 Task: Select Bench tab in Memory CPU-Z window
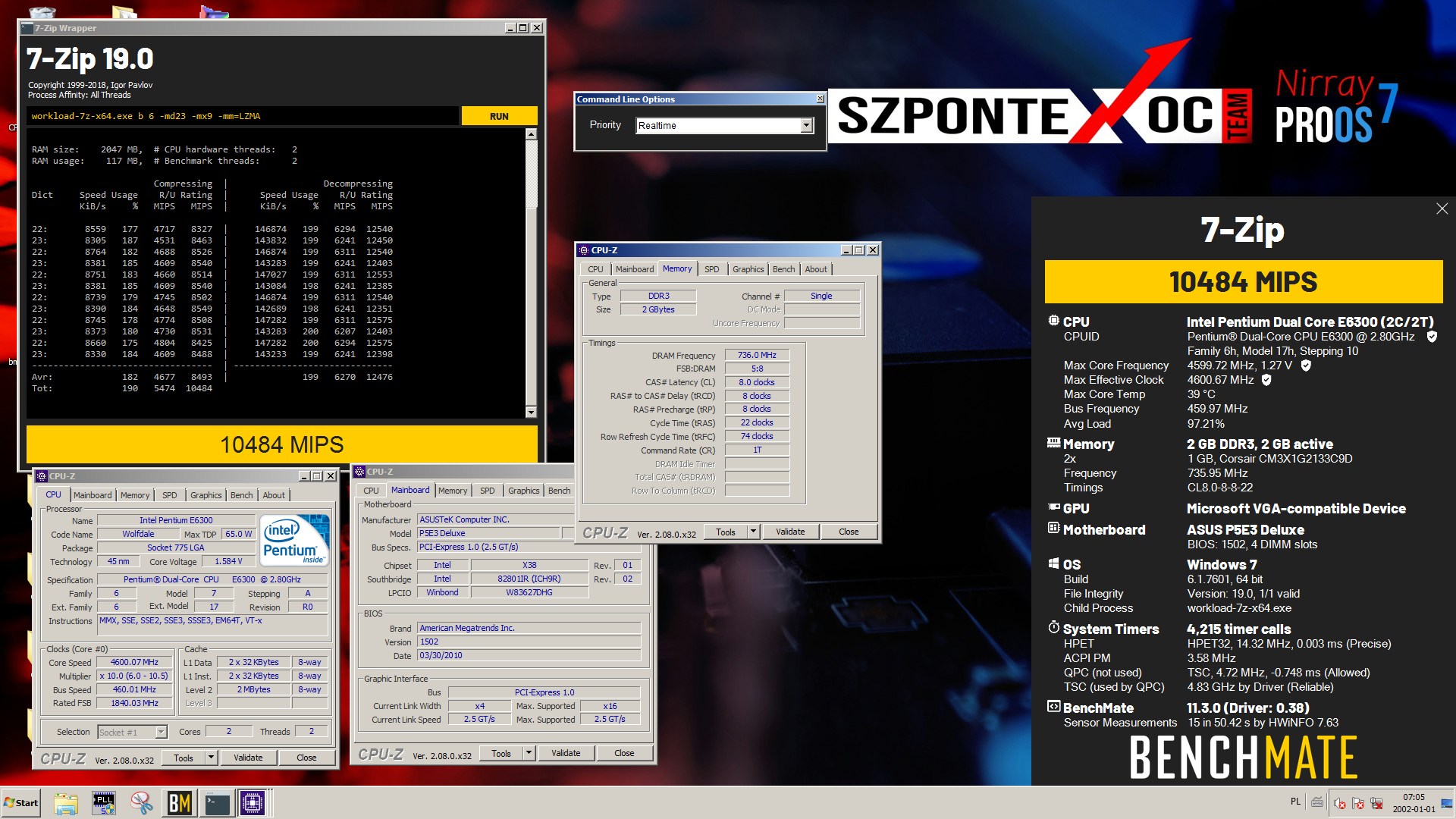coord(783,269)
